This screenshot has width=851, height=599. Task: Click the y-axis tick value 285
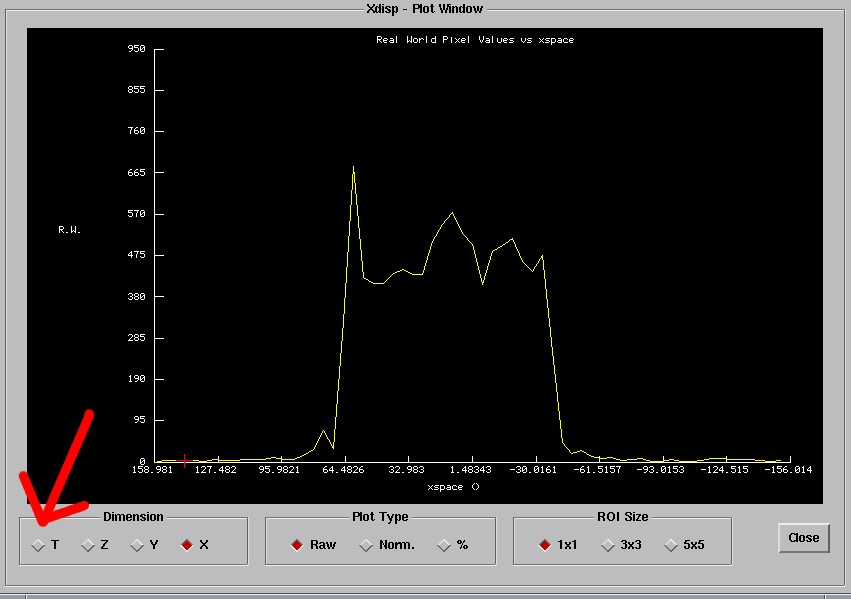coord(136,337)
